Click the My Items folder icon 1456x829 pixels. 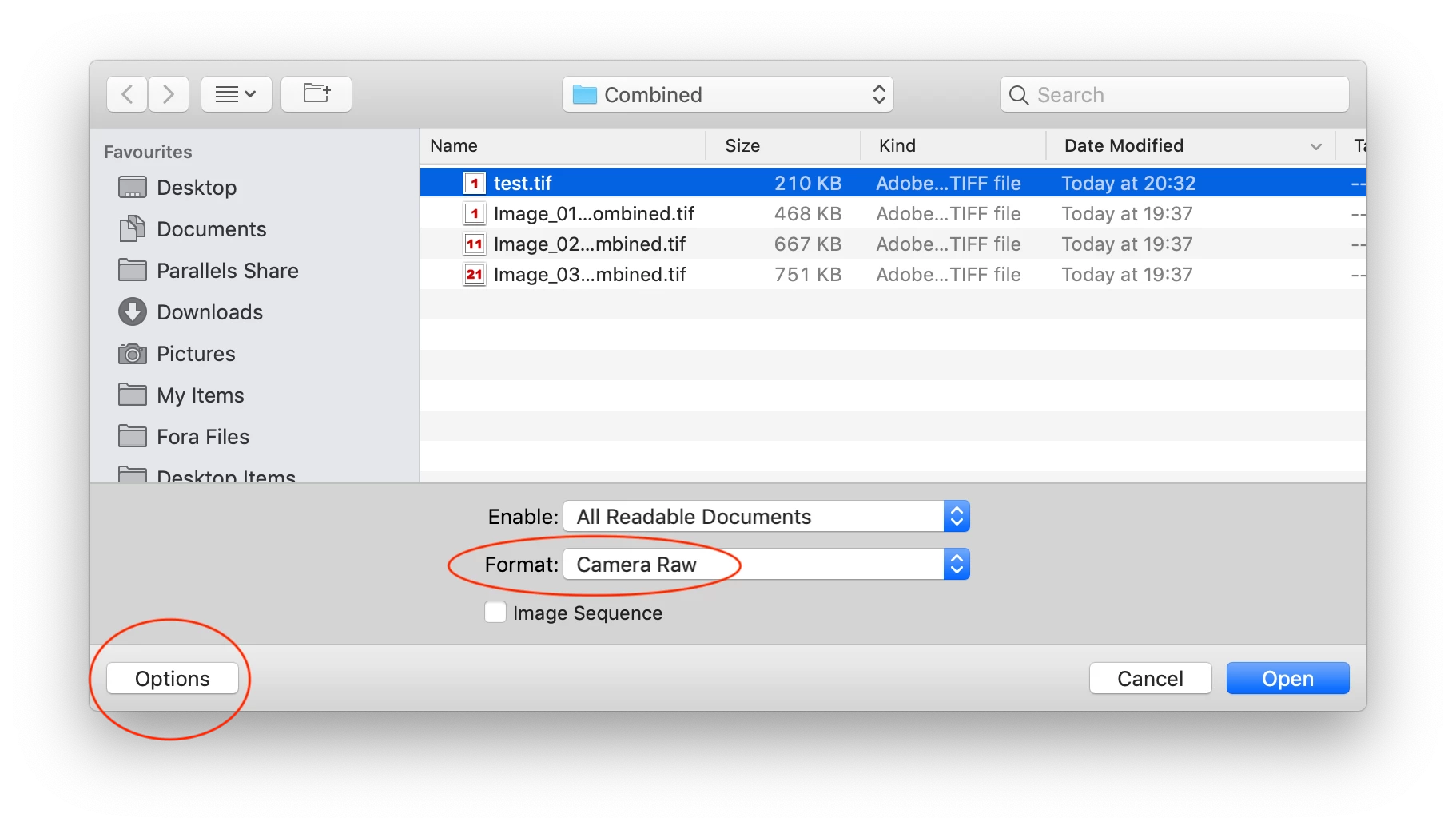point(133,395)
